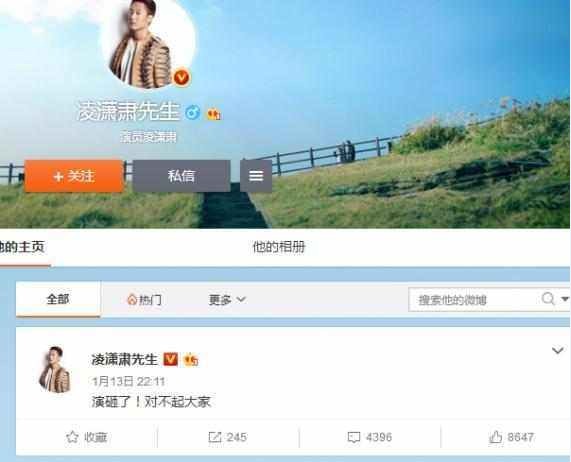Select the 热门 hot posts tab
The width and height of the screenshot is (571, 462).
[x=145, y=300]
